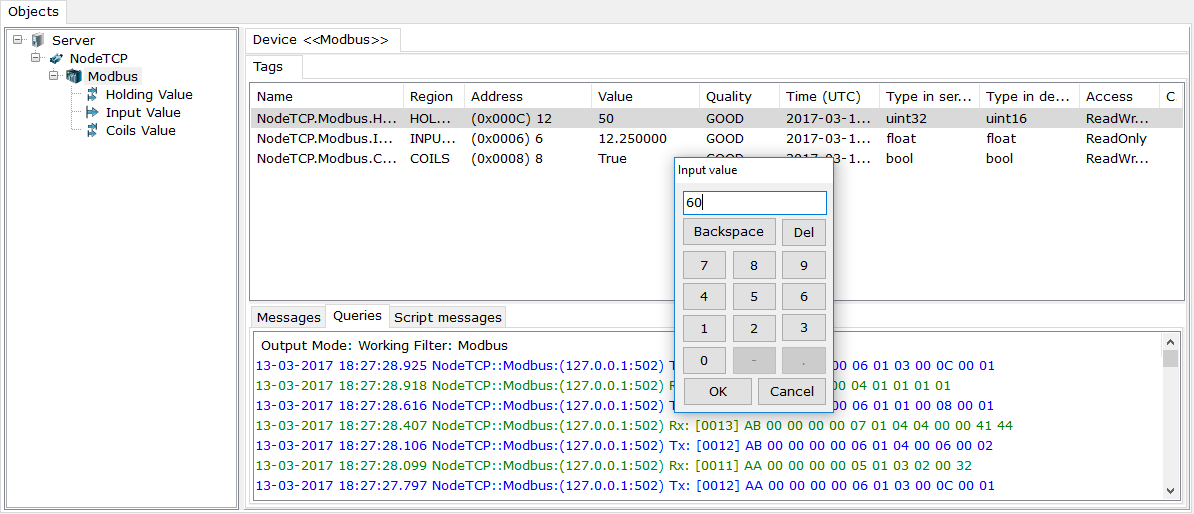Screen dimensions: 1194x514
Task: Click the Server icon in the tree
Action: coord(38,40)
